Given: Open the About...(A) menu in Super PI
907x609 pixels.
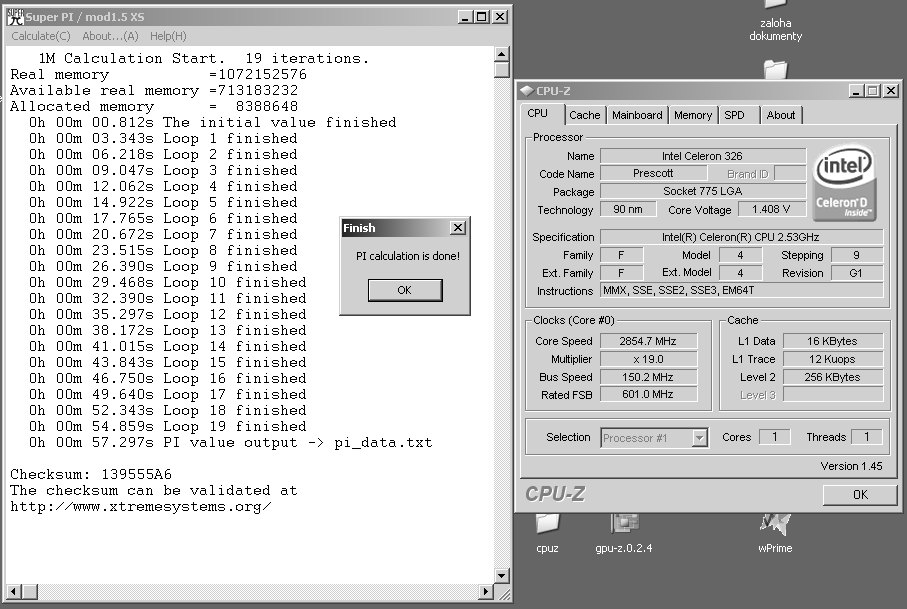Looking at the screenshot, I should [x=110, y=36].
